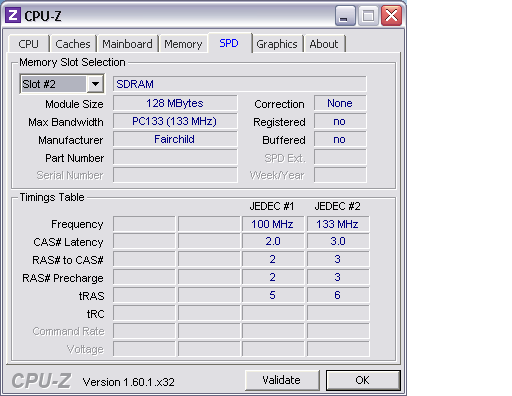Click the Validate button
The width and height of the screenshot is (512, 396).
[282, 380]
